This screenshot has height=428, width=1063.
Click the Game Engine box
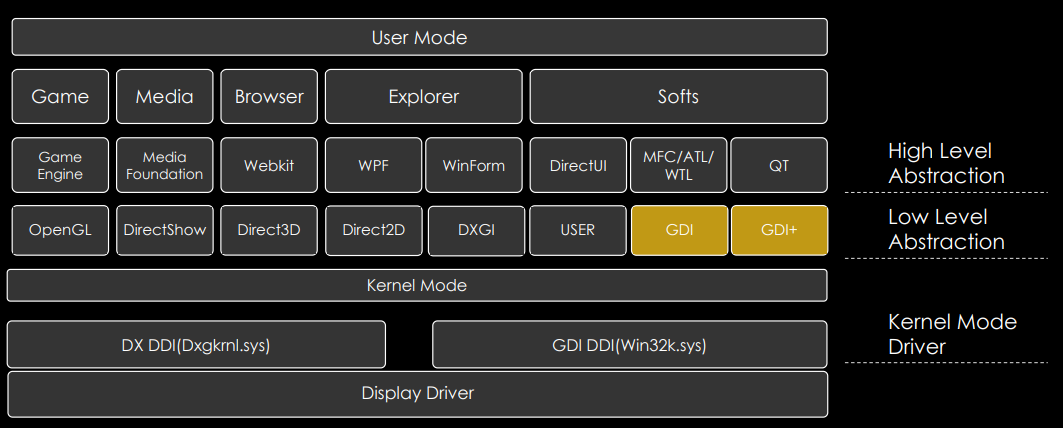60,165
